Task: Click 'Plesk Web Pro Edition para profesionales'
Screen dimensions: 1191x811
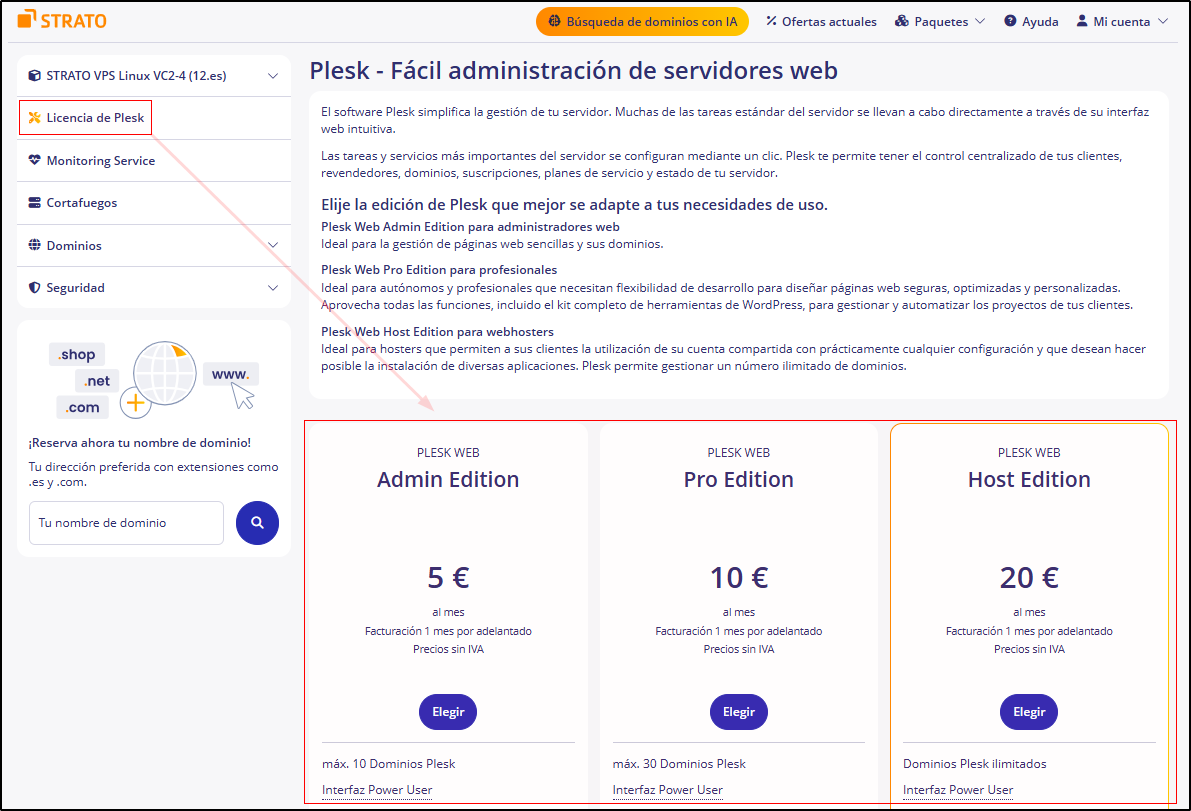Action: (439, 270)
